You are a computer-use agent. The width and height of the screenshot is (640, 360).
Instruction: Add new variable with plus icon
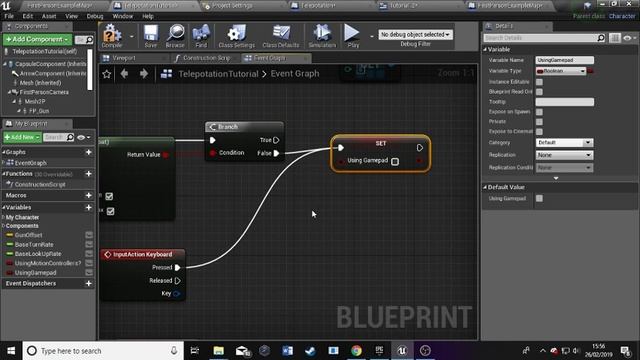pyautogui.click(x=89, y=207)
